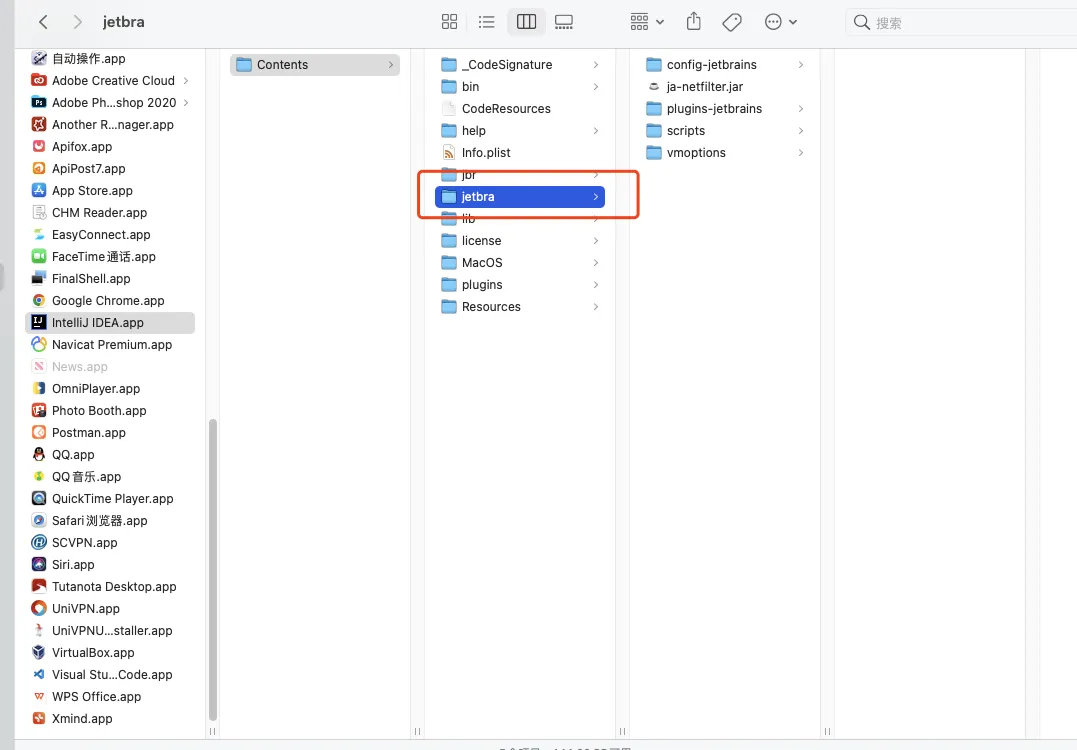Select the ja-netfilter.jar file
Viewport: 1077px width, 750px height.
704,87
